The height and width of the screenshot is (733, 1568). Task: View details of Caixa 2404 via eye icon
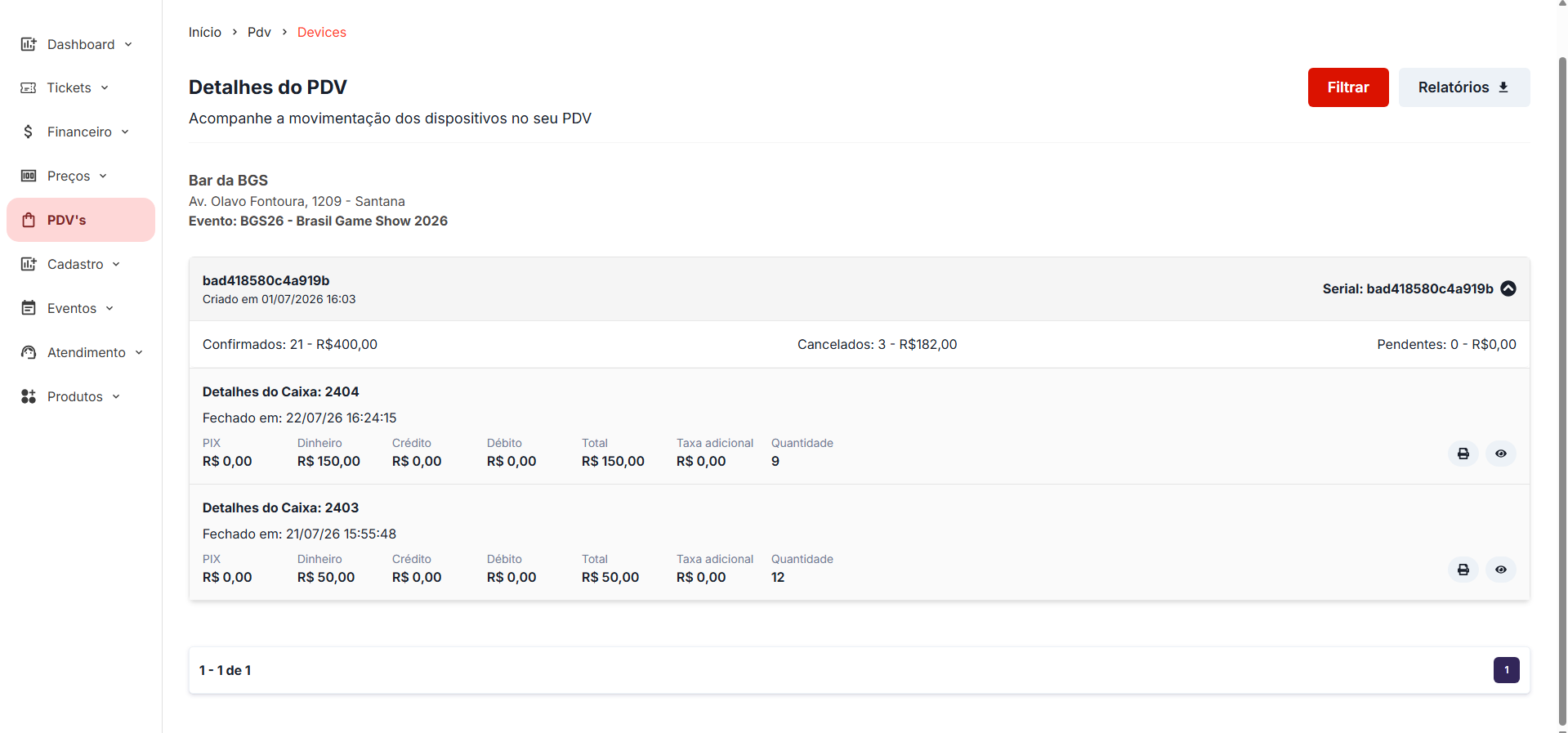1500,454
